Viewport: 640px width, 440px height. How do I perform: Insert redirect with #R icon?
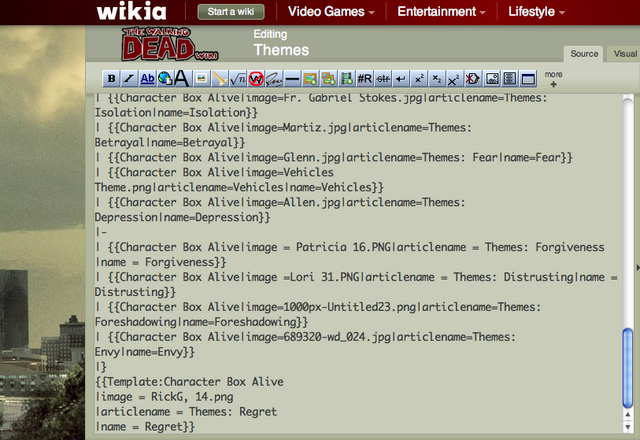coord(364,78)
